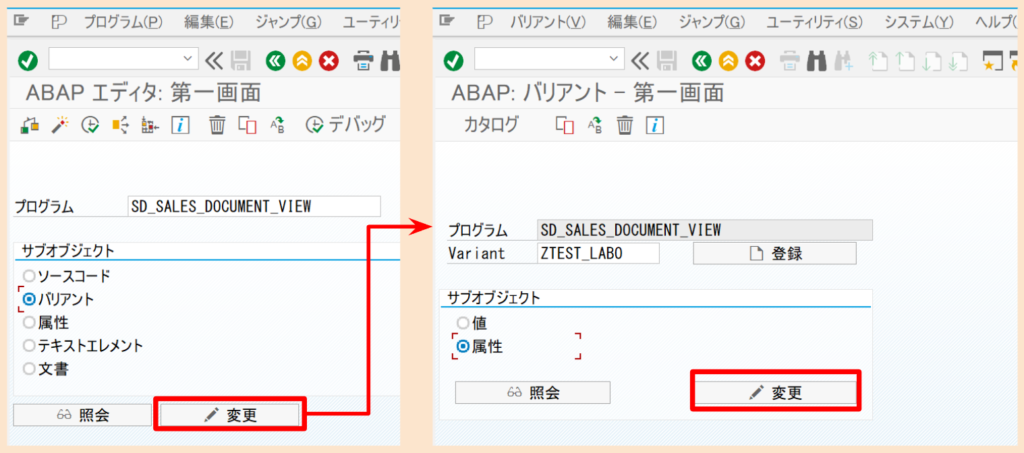Click プログラム input field in ABAP Editor

coord(254,206)
